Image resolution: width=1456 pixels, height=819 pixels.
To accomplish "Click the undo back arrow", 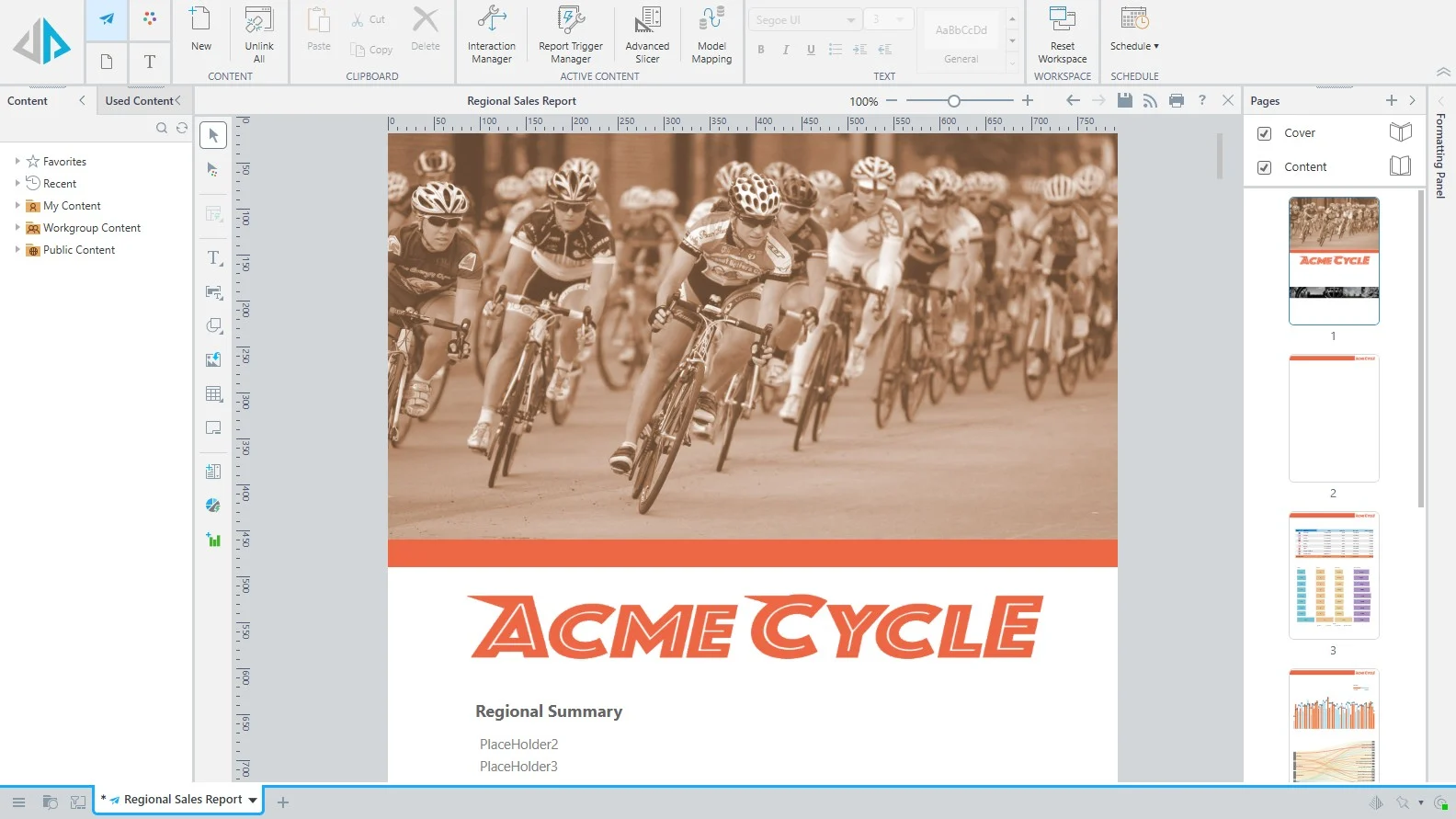I will pyautogui.click(x=1073, y=100).
